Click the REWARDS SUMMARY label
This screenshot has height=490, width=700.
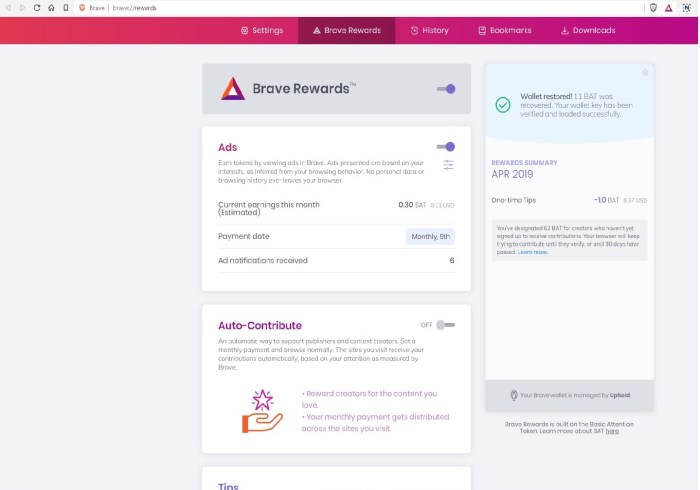[524, 163]
